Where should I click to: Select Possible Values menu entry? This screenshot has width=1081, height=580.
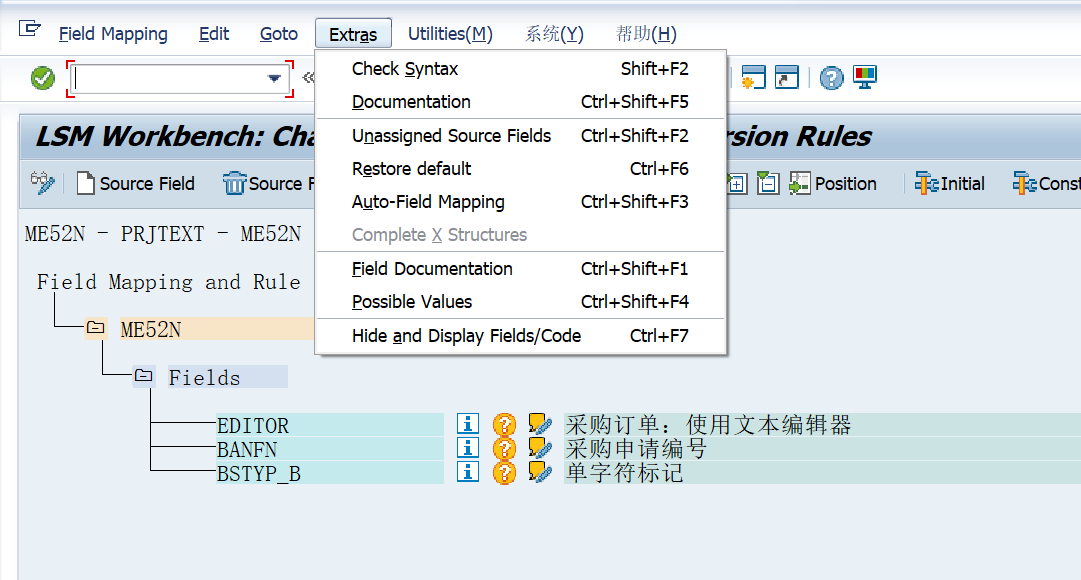[521, 302]
